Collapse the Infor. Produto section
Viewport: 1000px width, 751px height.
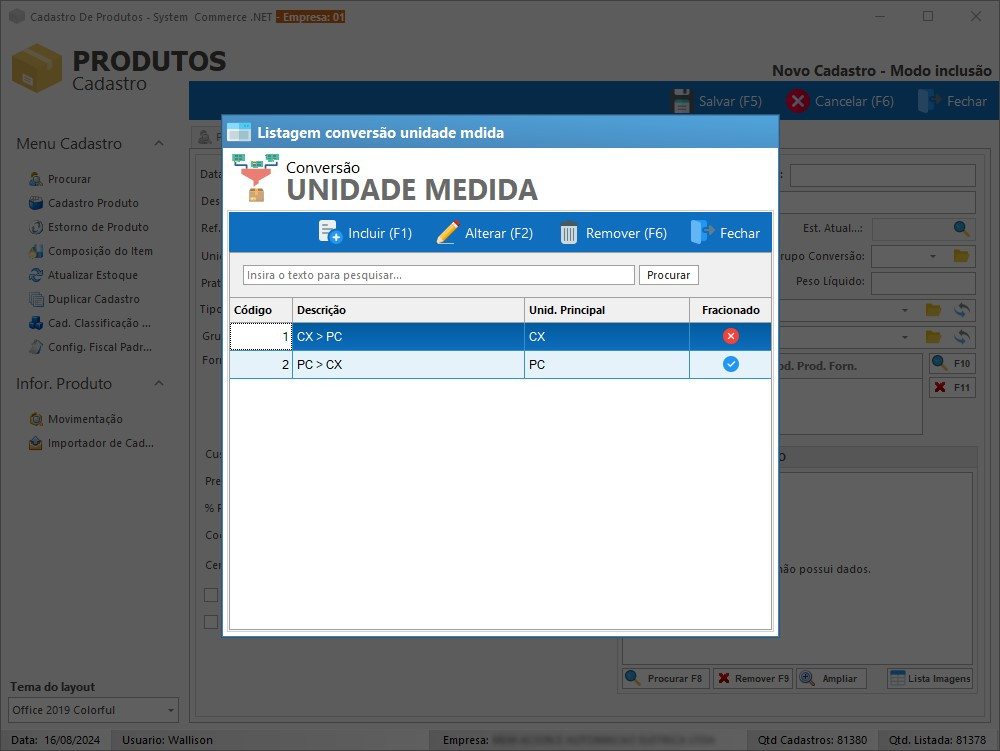(158, 383)
